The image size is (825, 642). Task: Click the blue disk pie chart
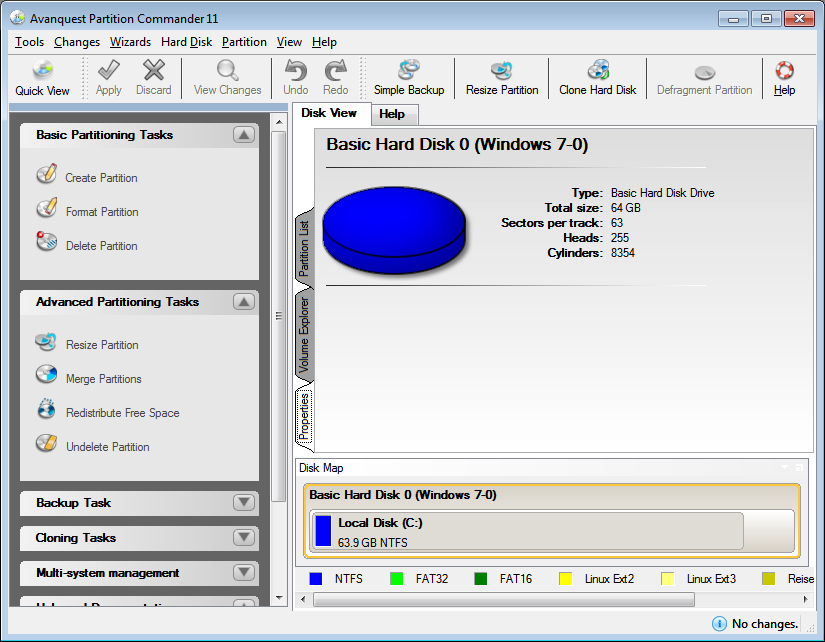(394, 230)
